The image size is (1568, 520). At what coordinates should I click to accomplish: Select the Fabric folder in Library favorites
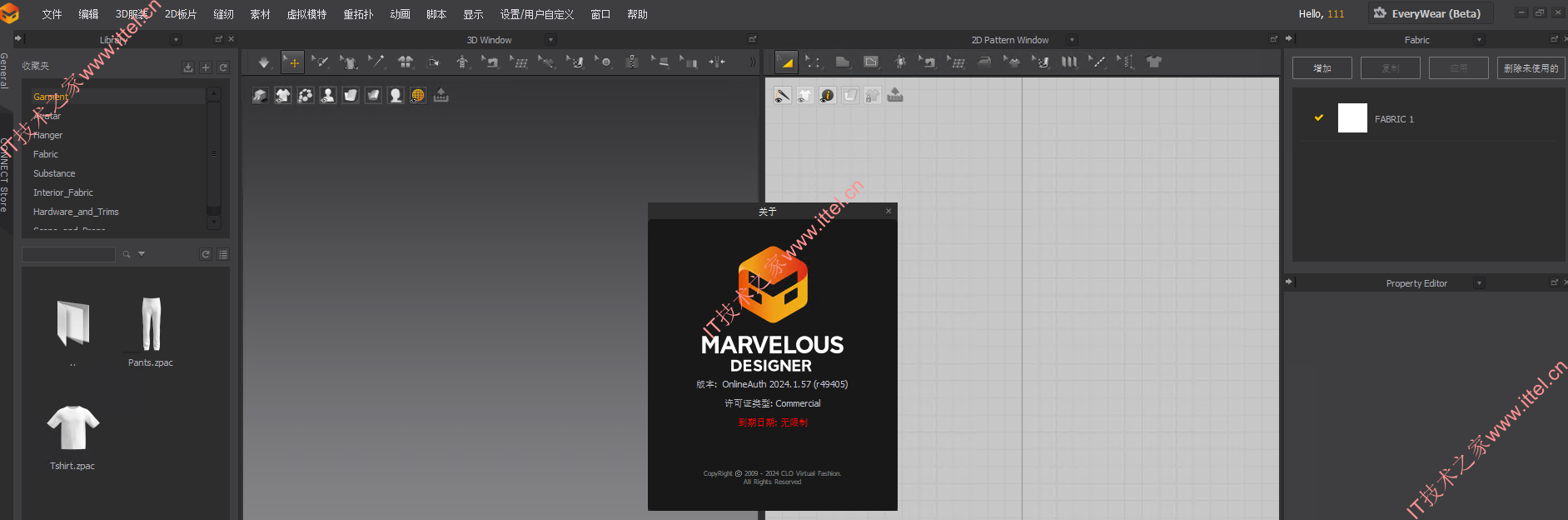pos(46,154)
